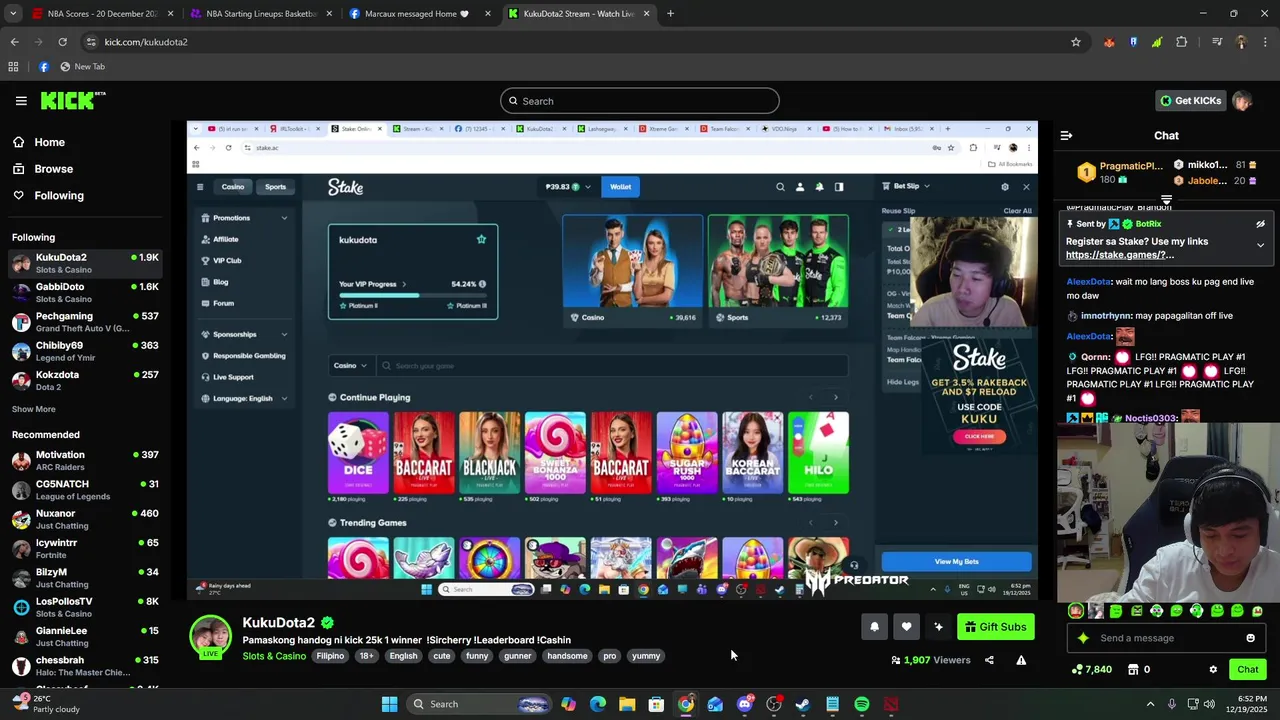Open the Chrome apps grid shortcut
Screen dimensions: 1280x720
tap(13, 67)
